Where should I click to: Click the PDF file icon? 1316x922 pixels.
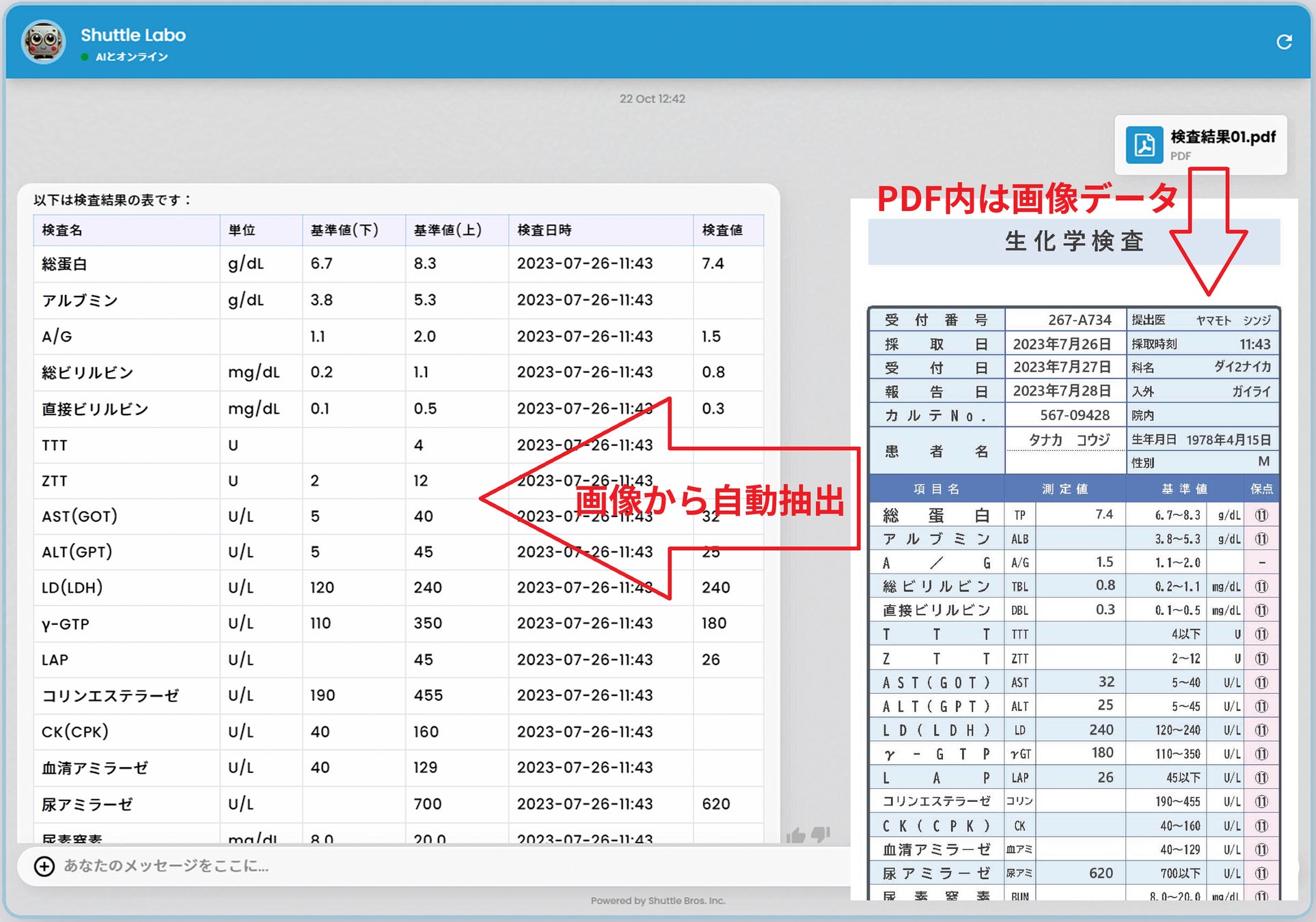pos(1144,145)
